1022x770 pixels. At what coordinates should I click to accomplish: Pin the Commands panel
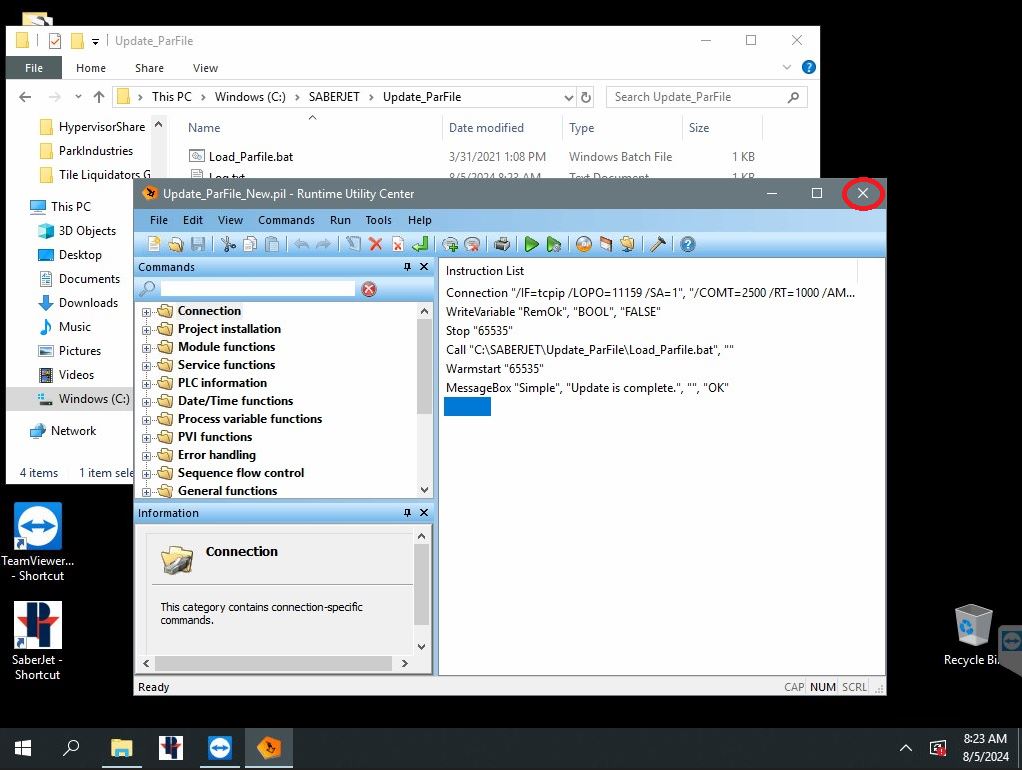(x=407, y=267)
